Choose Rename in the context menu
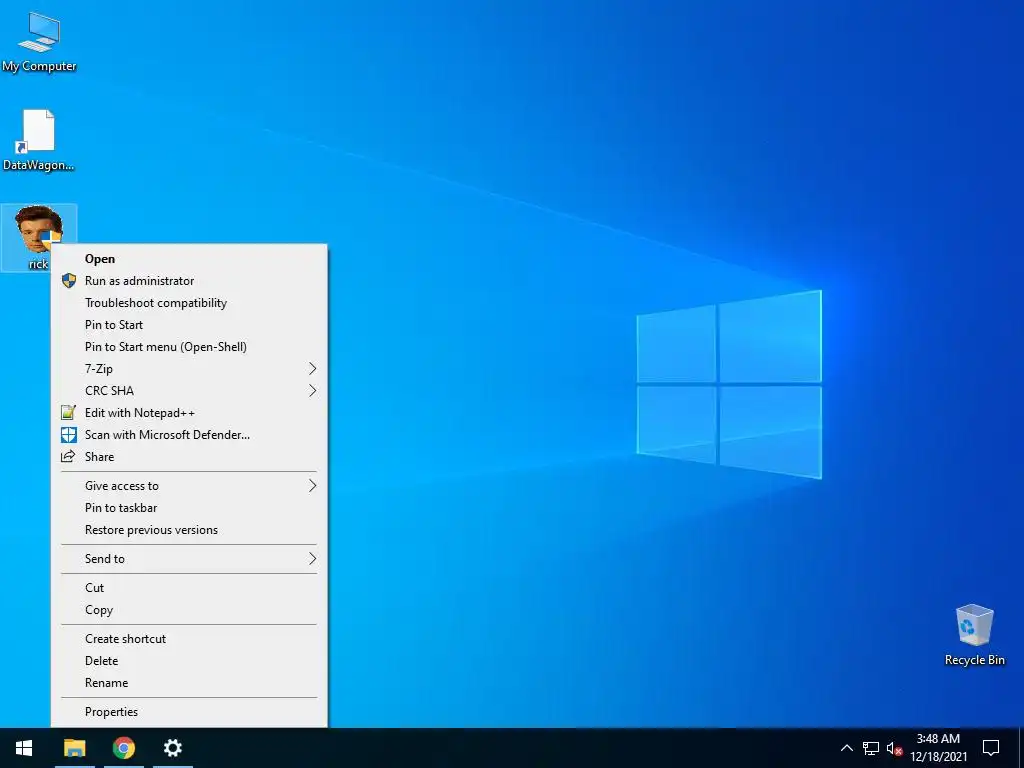 (x=189, y=683)
